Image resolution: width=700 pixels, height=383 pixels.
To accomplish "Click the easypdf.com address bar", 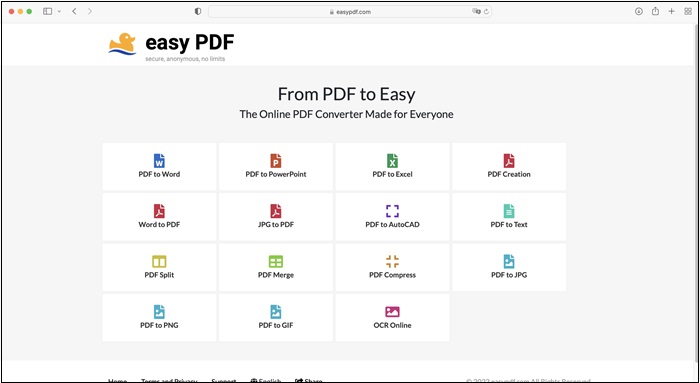I will point(350,12).
